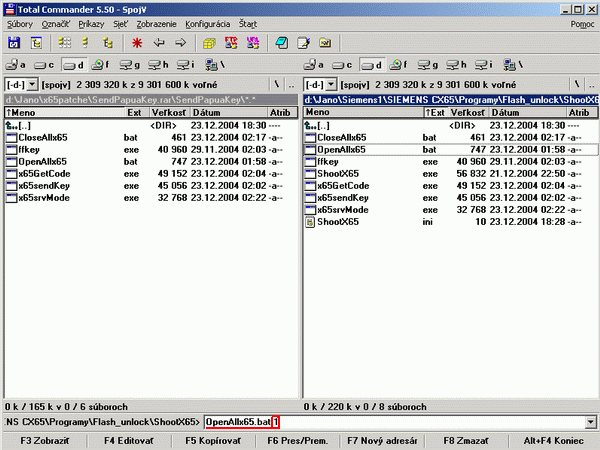This screenshot has height=450, width=600.
Task: Open network neighborhood in left panel
Action: pyautogui.click(x=215, y=65)
